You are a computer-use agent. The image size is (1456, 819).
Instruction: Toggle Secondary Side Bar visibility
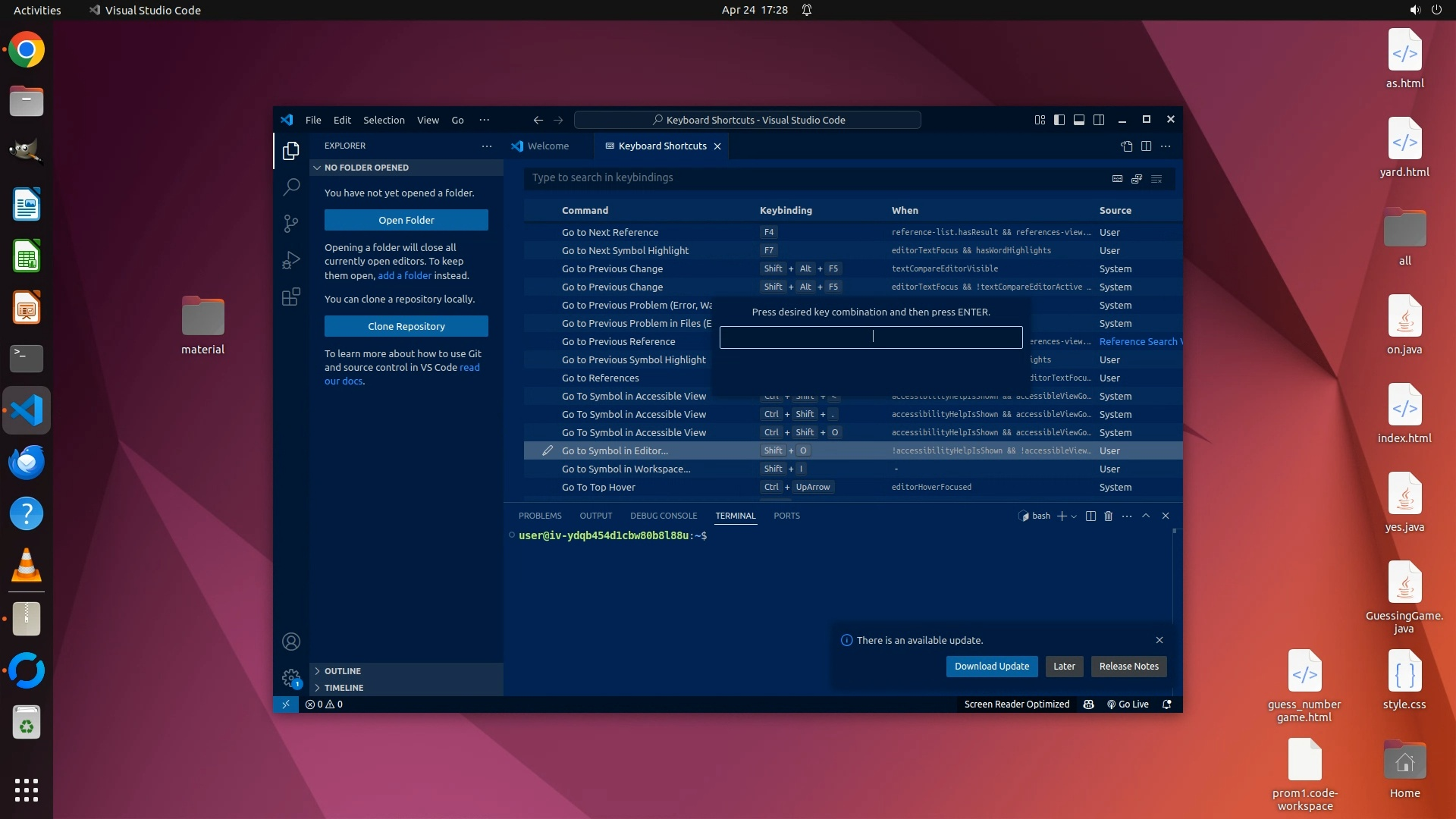1098,120
